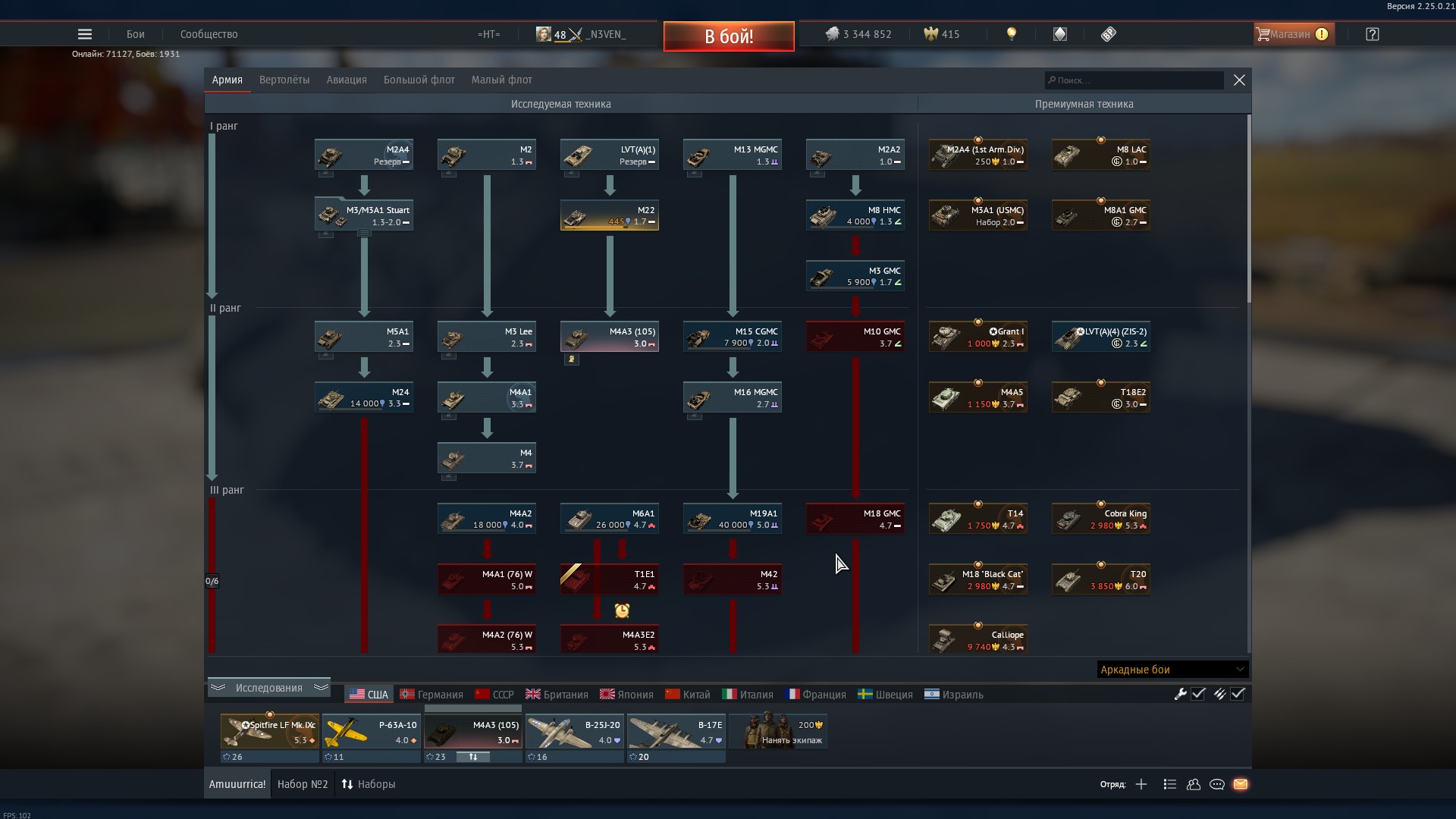Open the main hamburger menu
The height and width of the screenshot is (819, 1456).
click(x=85, y=34)
